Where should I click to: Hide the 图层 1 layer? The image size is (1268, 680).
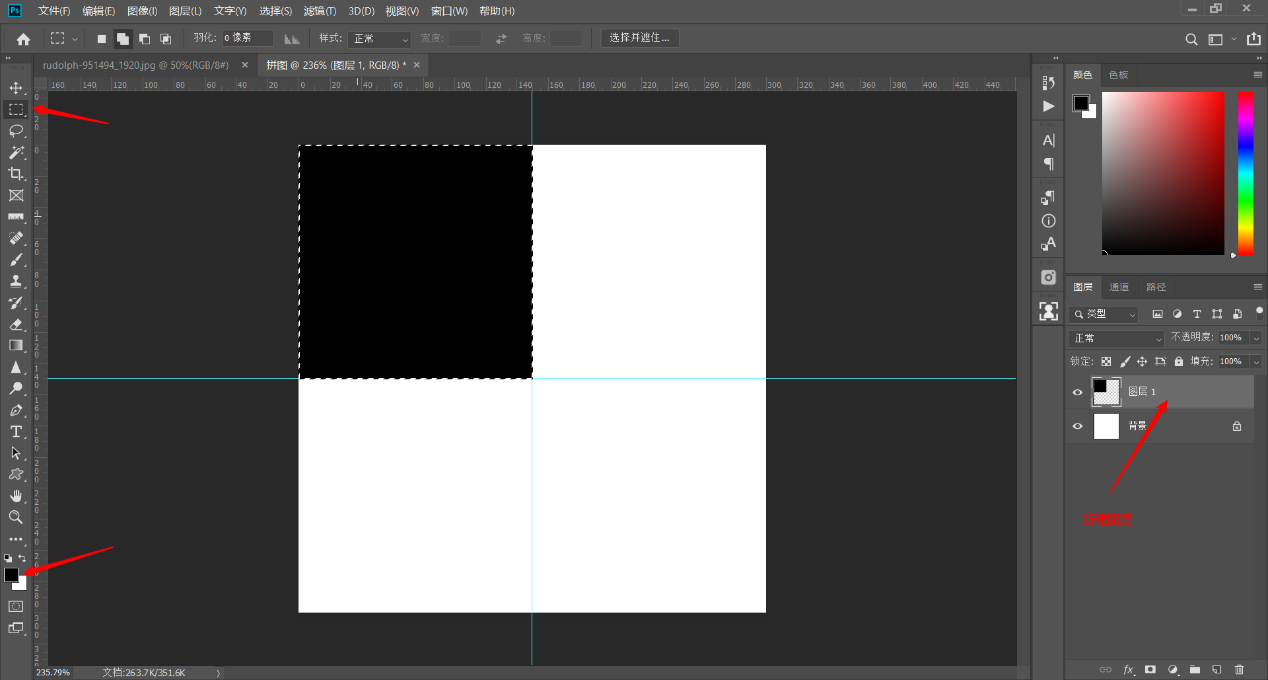(x=1077, y=392)
